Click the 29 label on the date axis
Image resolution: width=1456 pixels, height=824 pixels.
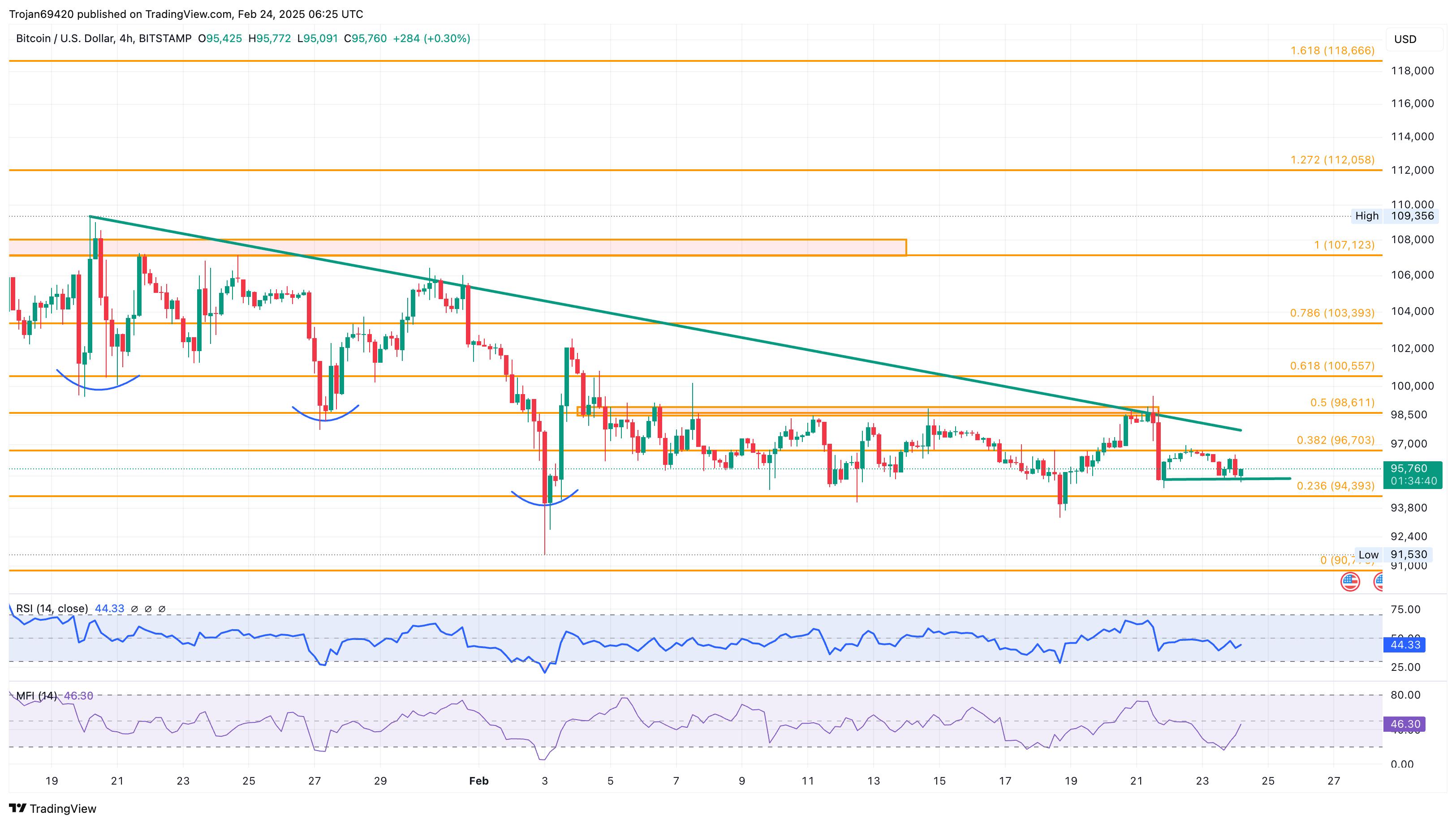tap(380, 781)
